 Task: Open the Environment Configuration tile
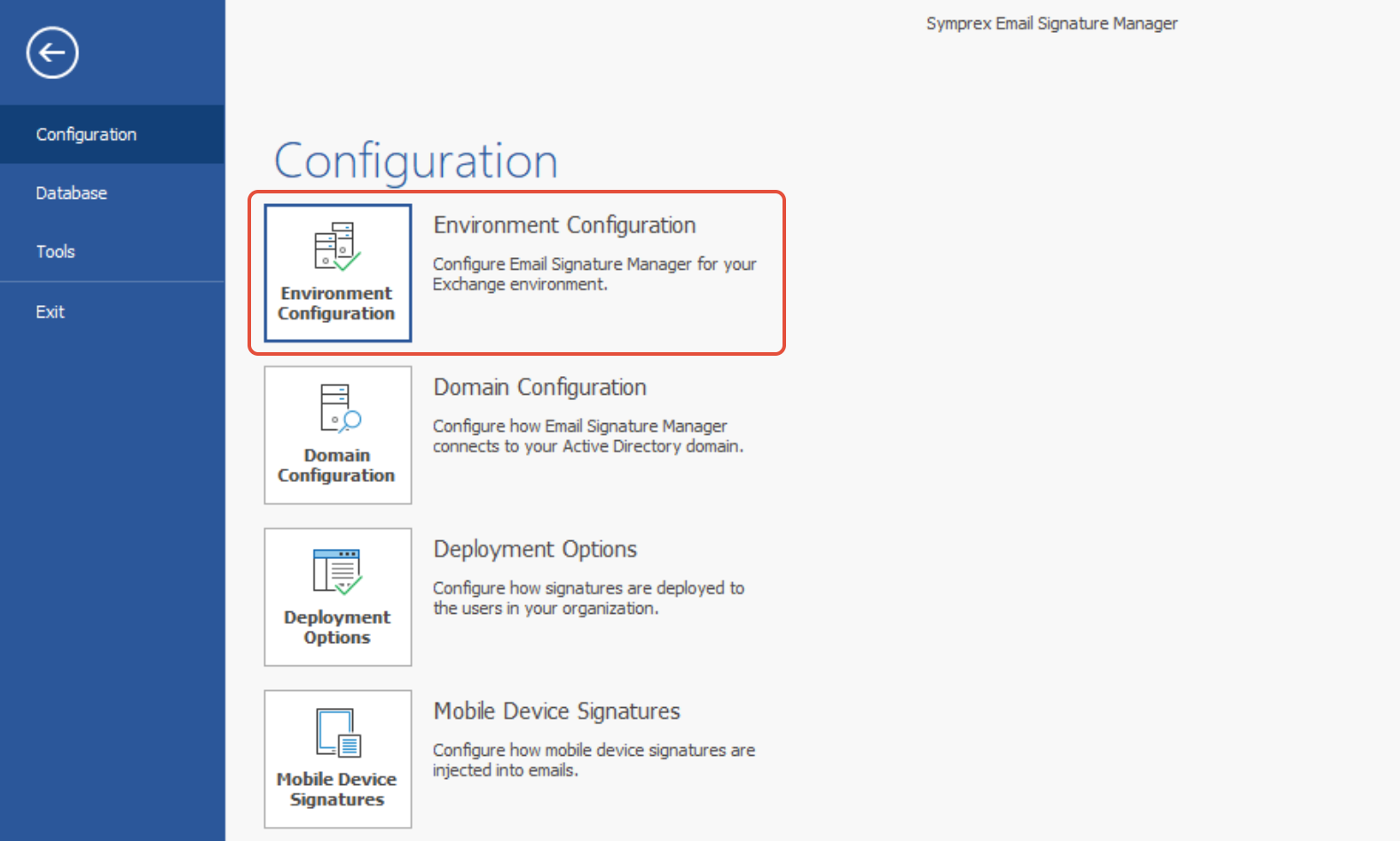pos(338,273)
